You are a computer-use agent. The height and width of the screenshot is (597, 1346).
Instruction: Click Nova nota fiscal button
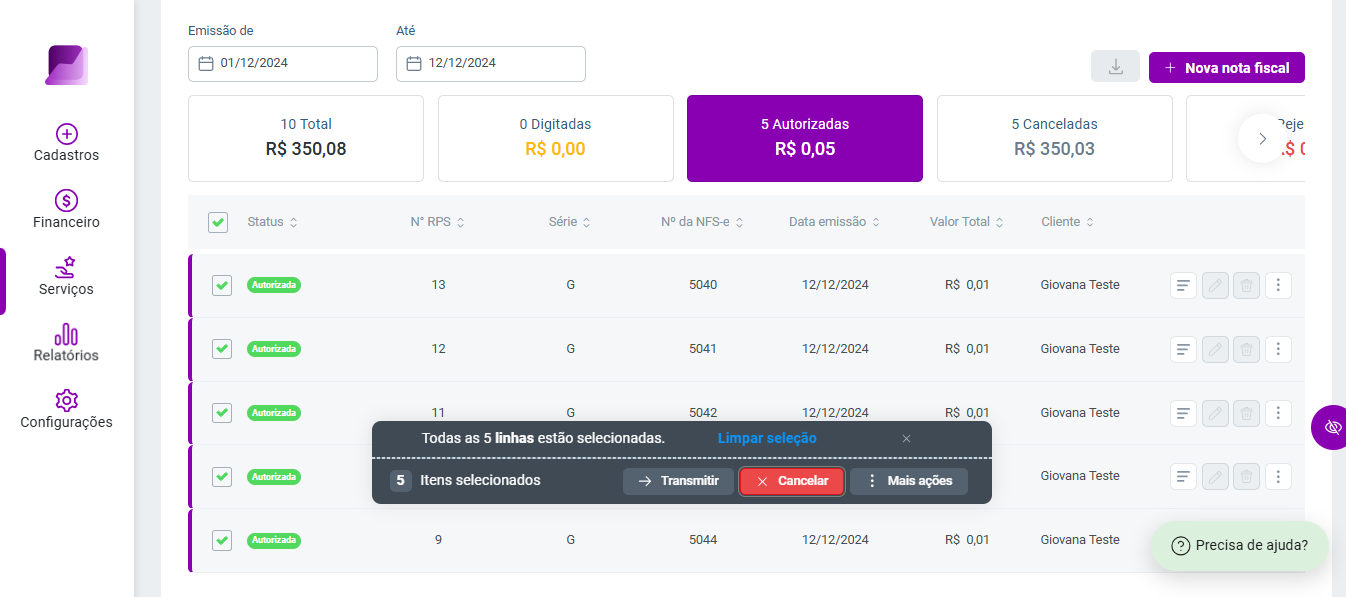point(1227,67)
